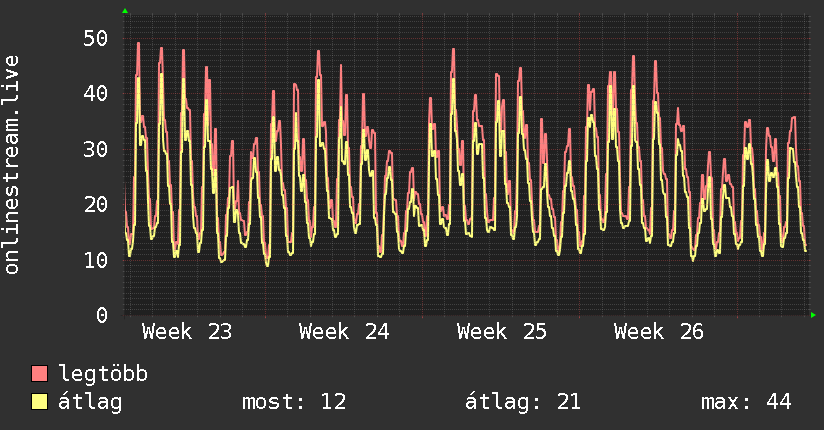The width and height of the screenshot is (824, 430).
Task: Click the Week 23 axis label
Action: tap(187, 332)
